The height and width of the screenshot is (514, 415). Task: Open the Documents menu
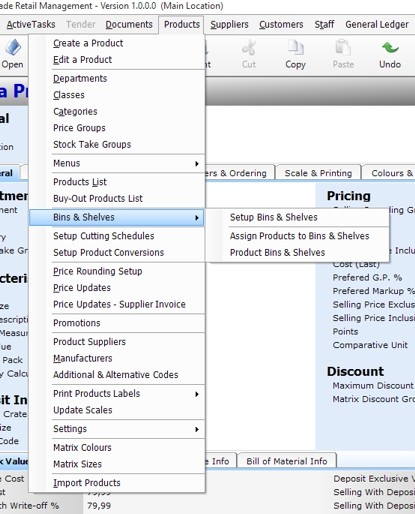[129, 25]
